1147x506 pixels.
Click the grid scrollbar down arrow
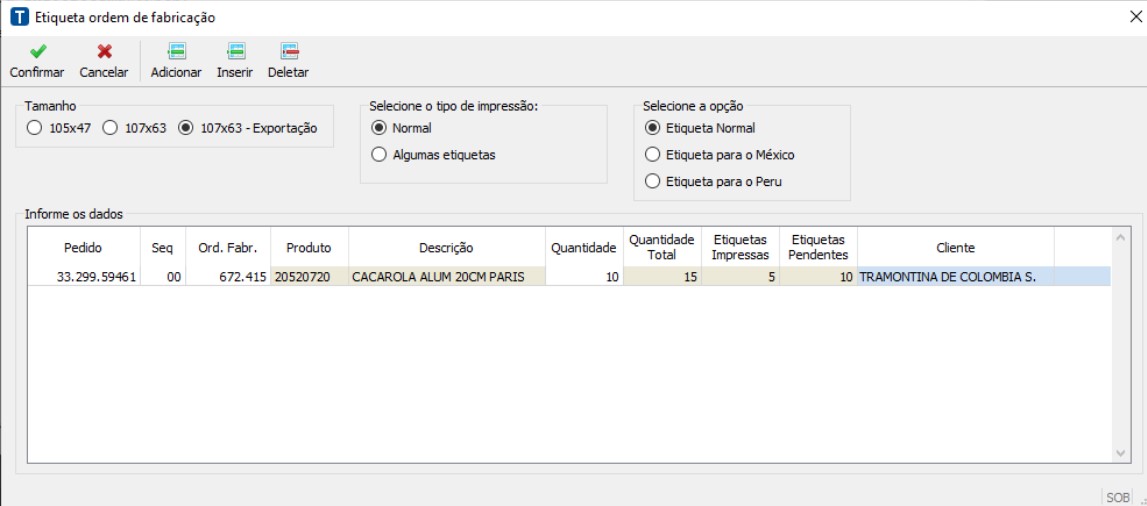1121,453
